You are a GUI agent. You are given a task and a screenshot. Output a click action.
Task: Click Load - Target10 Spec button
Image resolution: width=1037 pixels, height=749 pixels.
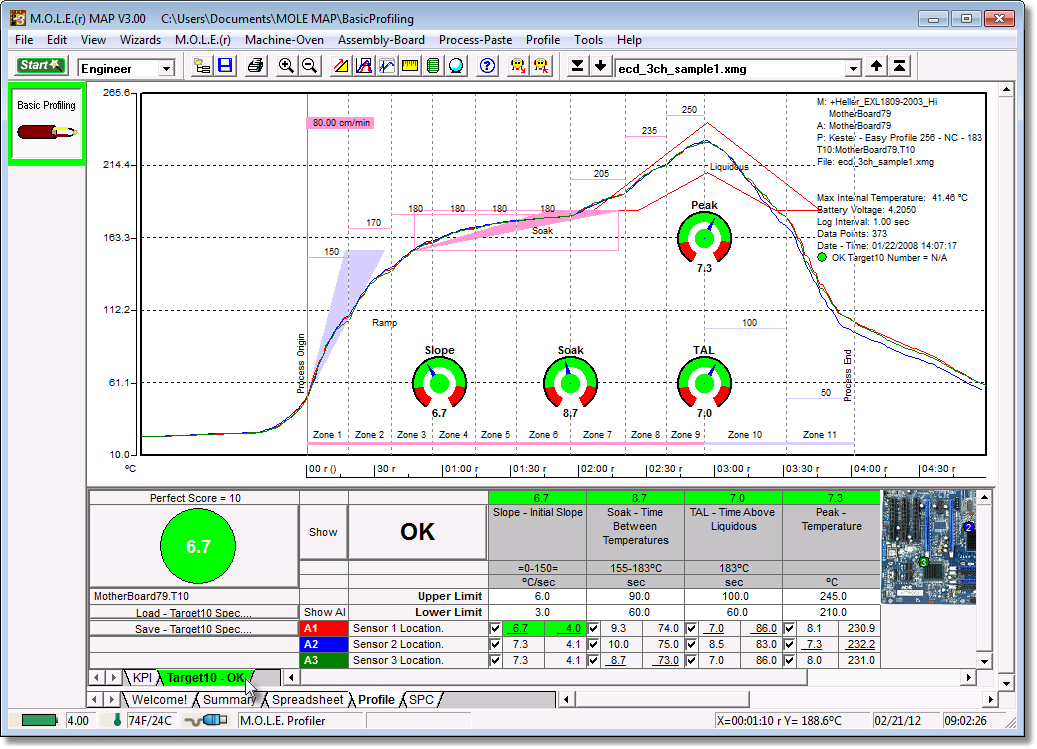(x=194, y=613)
